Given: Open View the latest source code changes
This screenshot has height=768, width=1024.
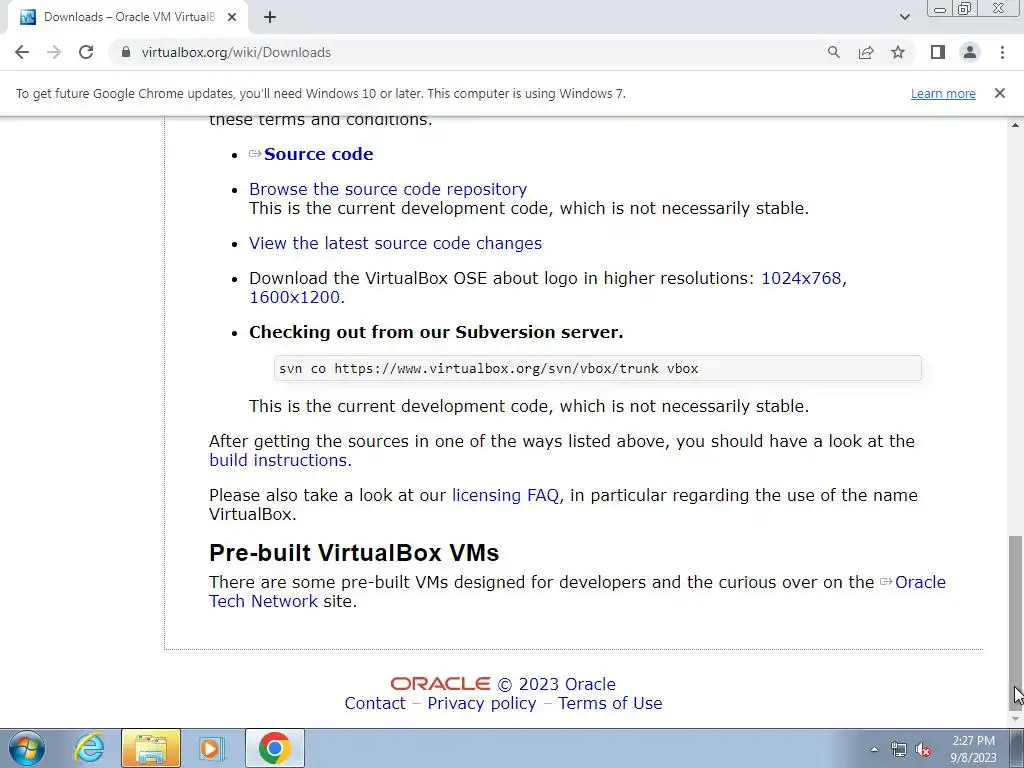Looking at the screenshot, I should point(395,243).
